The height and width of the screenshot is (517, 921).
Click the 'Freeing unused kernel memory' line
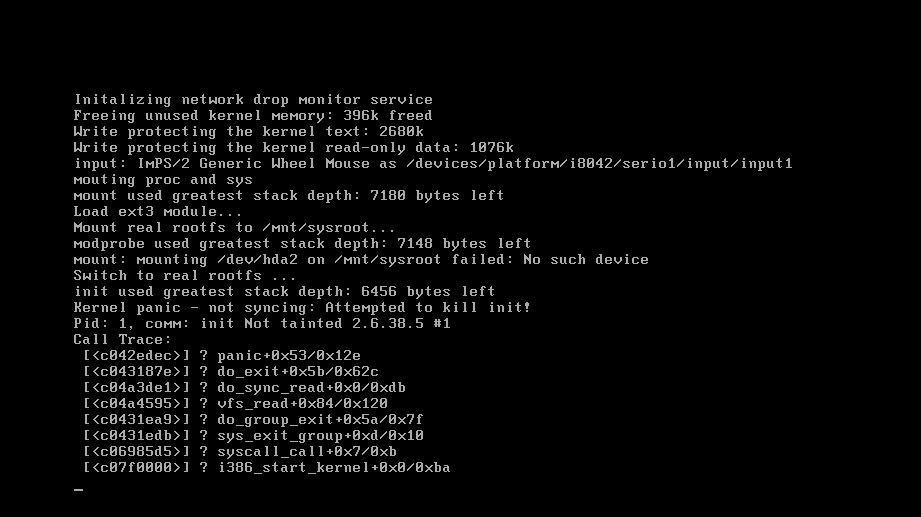pos(253,115)
